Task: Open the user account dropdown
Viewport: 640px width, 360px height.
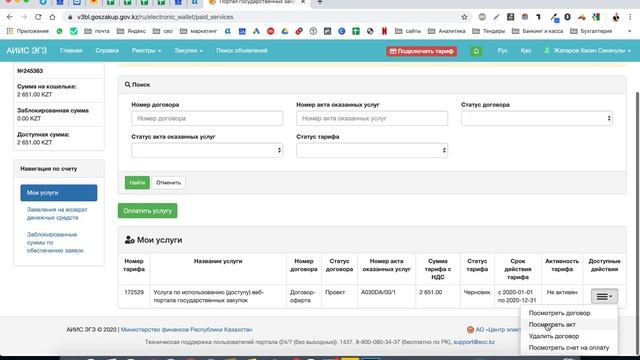Action: click(587, 51)
